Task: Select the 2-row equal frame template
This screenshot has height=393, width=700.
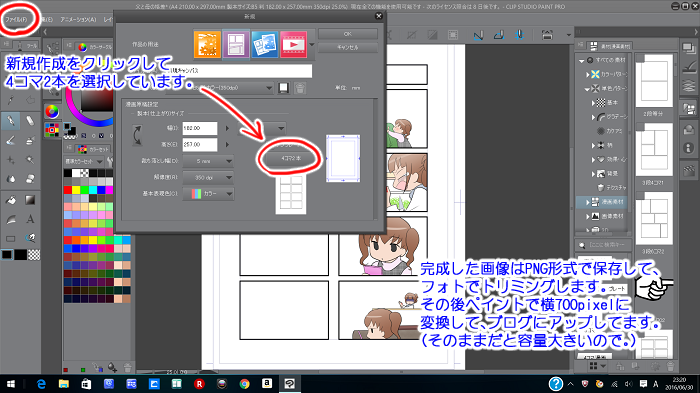Action: 654,81
